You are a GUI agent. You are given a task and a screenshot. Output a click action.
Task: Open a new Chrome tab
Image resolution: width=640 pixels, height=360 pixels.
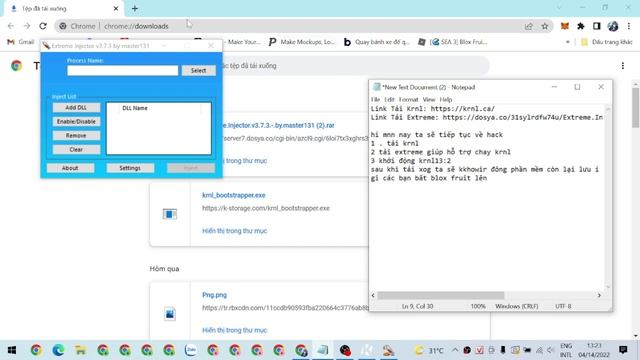tap(135, 8)
